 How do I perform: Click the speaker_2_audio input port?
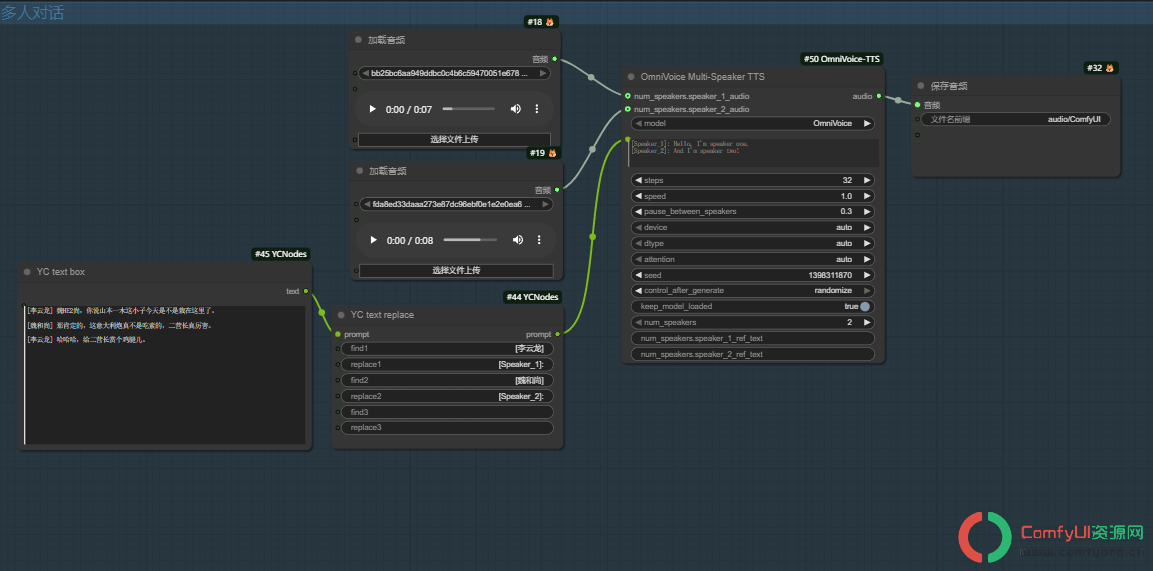click(x=627, y=109)
